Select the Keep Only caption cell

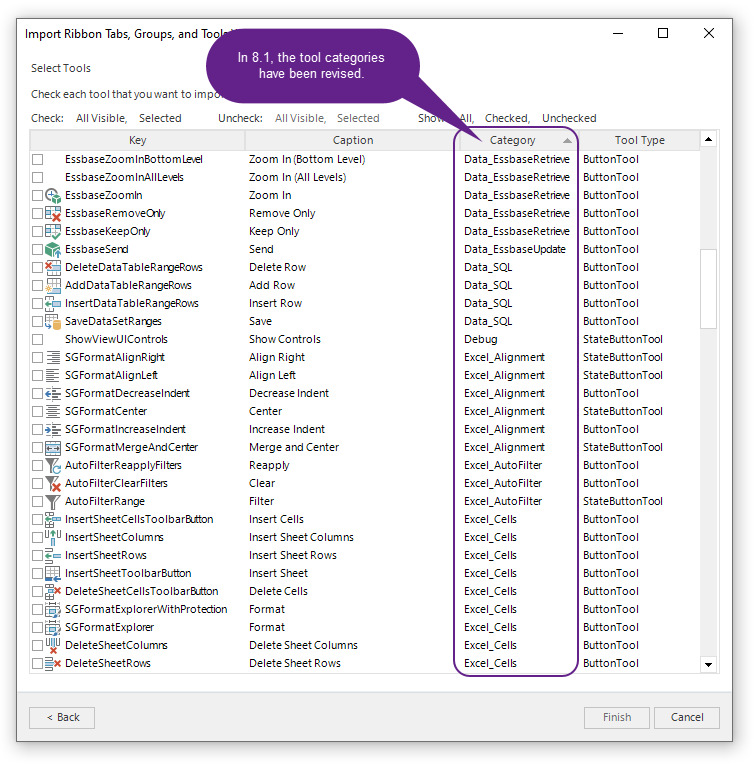point(274,231)
